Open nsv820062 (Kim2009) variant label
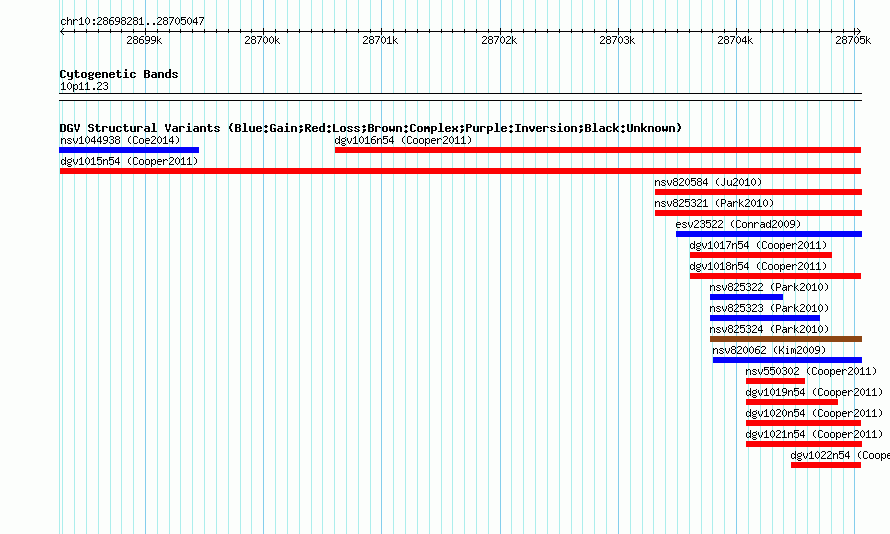Image resolution: width=890 pixels, height=534 pixels. coord(769,350)
